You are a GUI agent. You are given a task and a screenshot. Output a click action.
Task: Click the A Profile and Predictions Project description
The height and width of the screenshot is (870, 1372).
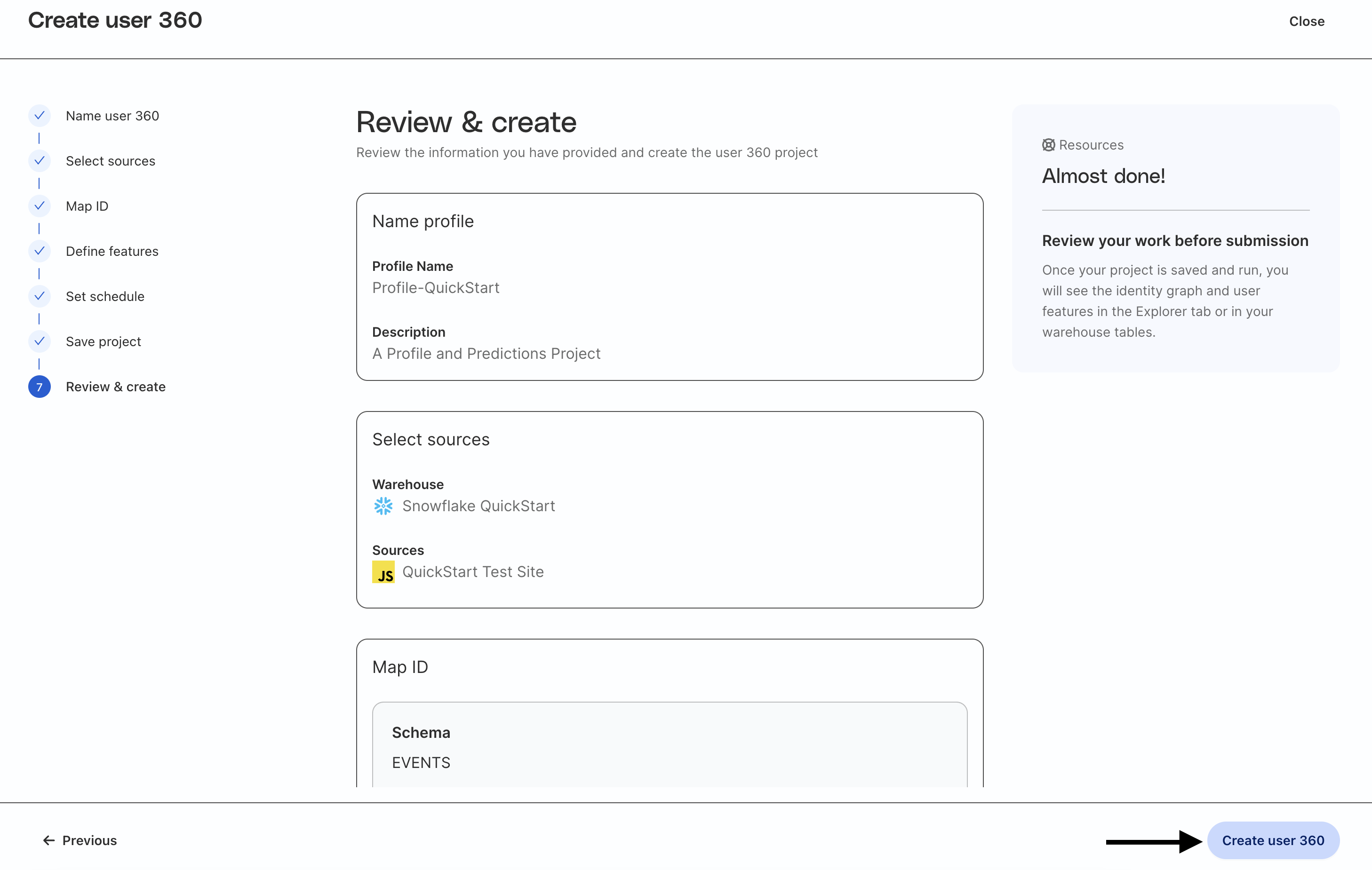pyautogui.click(x=486, y=354)
